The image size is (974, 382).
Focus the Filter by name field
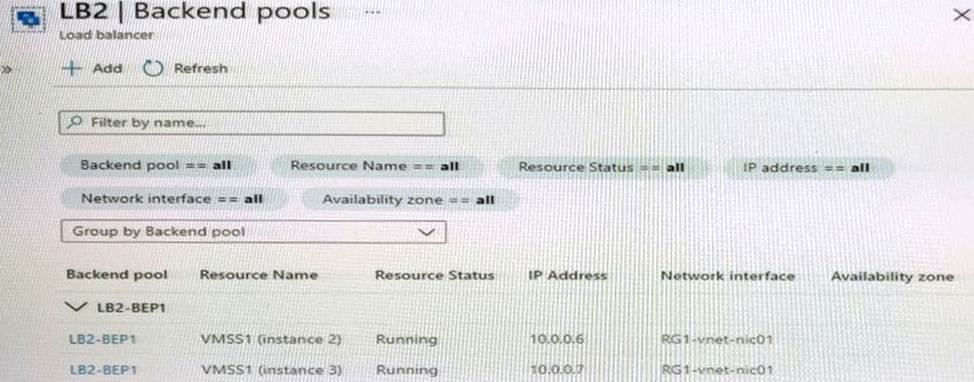coord(252,124)
